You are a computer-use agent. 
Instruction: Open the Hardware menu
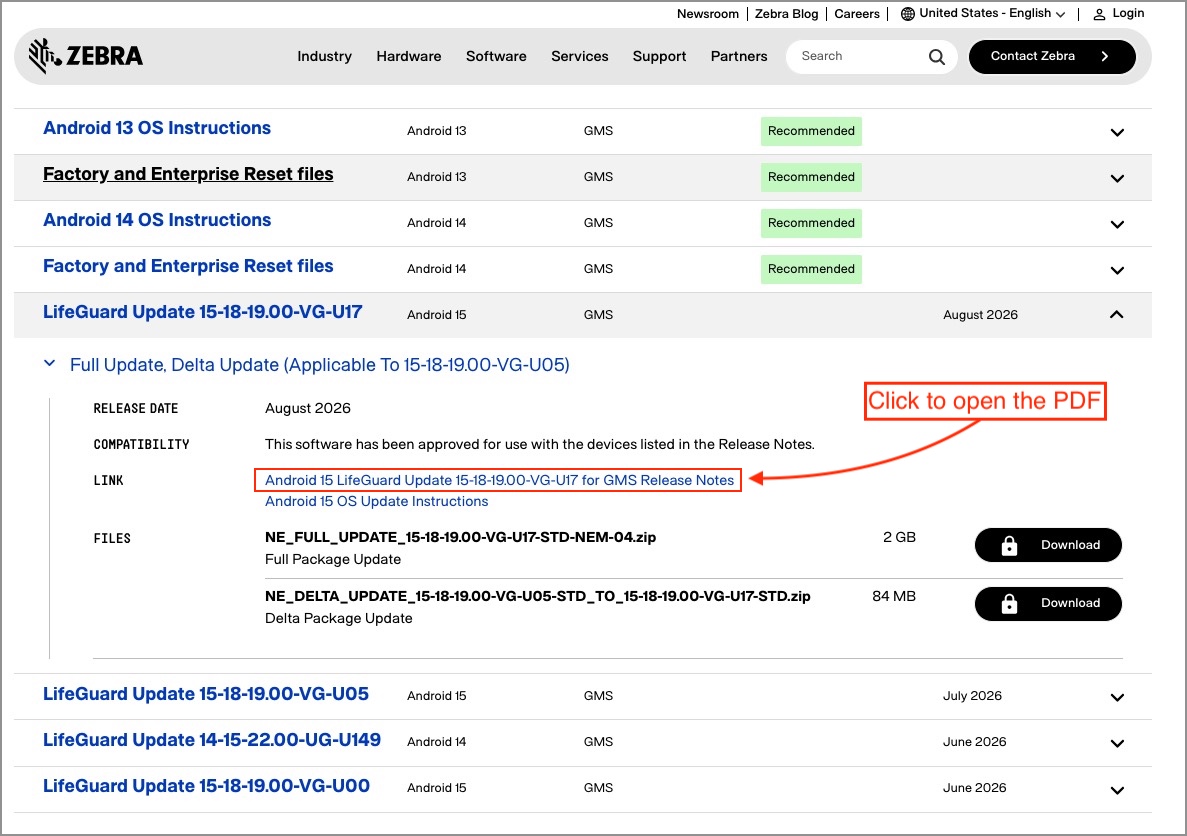(409, 57)
